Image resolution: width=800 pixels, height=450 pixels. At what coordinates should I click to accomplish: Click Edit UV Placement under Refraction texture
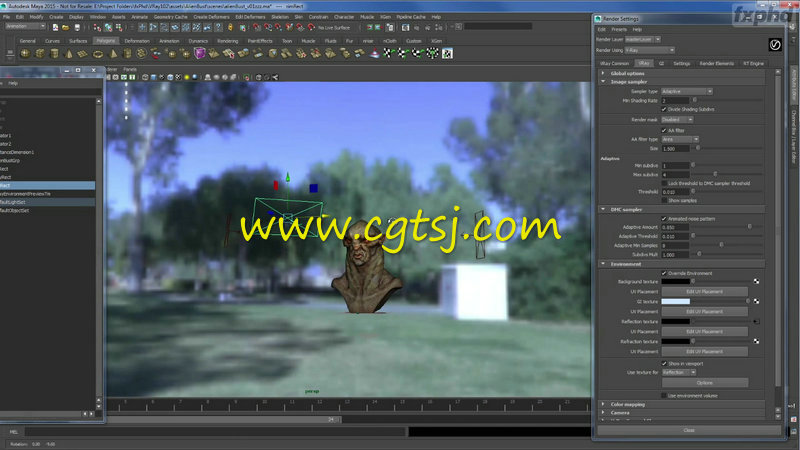(705, 351)
